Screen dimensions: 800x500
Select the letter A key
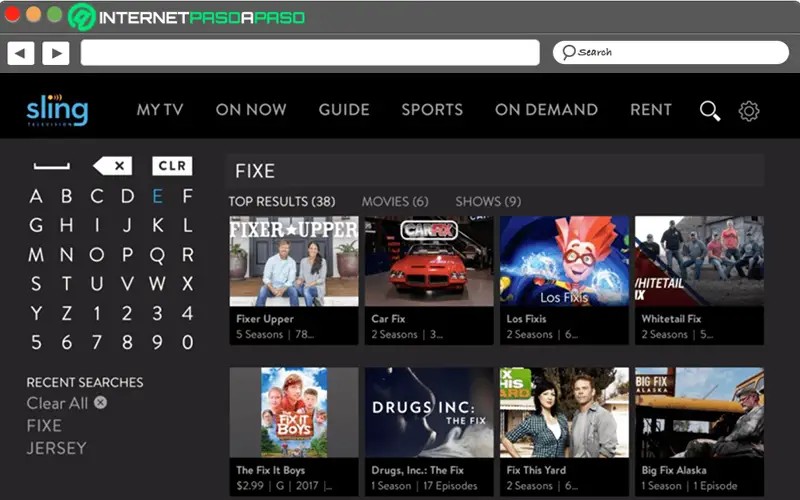[36, 196]
